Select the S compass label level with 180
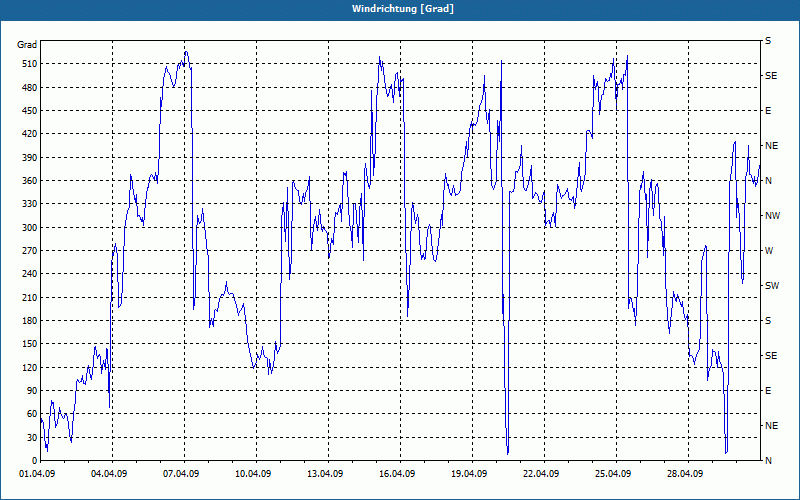 (x=768, y=321)
